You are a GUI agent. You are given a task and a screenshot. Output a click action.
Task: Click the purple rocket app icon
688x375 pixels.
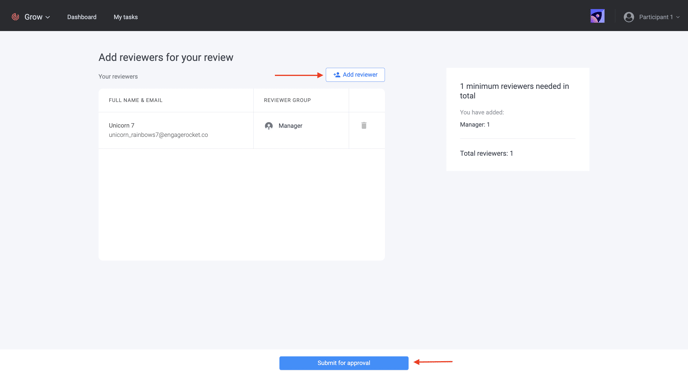[x=597, y=16]
